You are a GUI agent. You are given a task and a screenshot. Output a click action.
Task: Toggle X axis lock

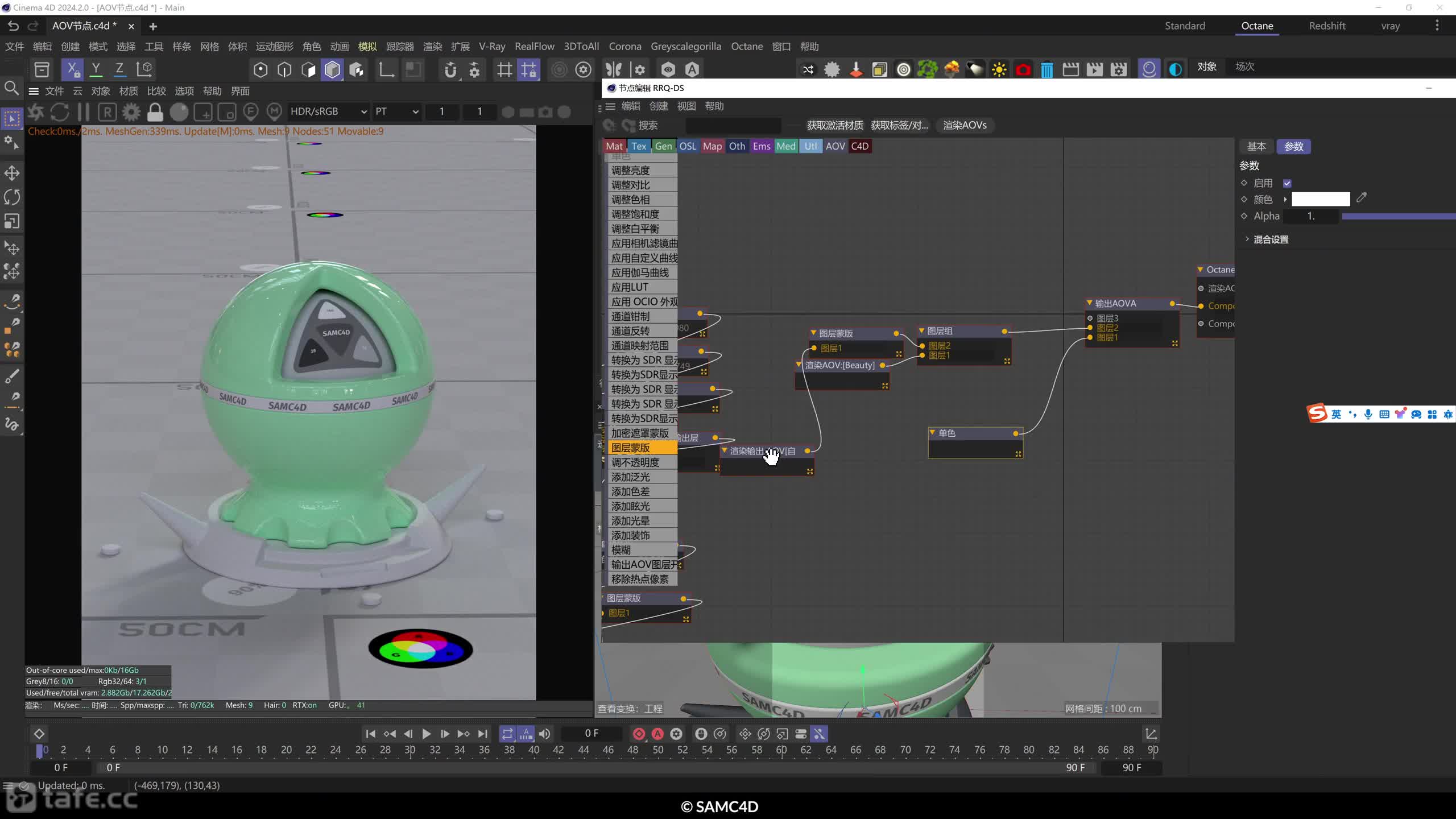coord(72,69)
